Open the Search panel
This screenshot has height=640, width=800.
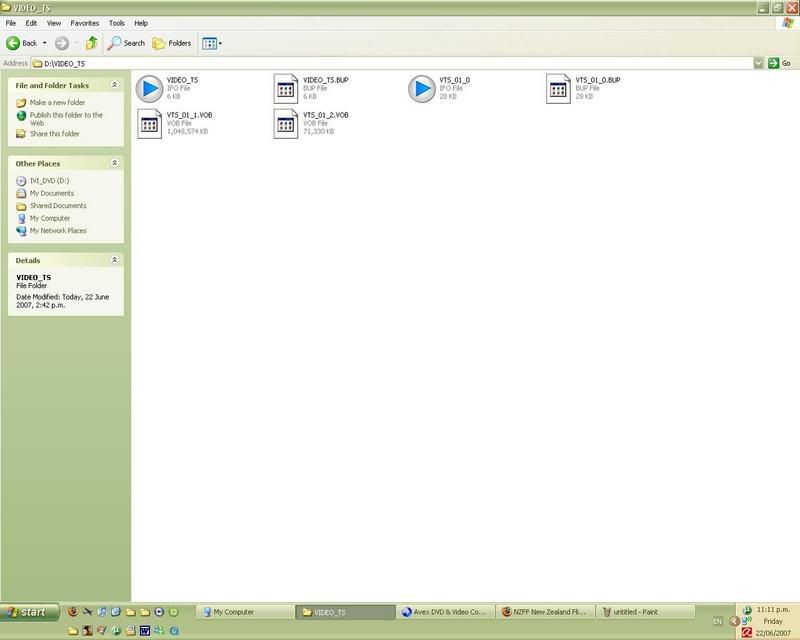(x=127, y=43)
